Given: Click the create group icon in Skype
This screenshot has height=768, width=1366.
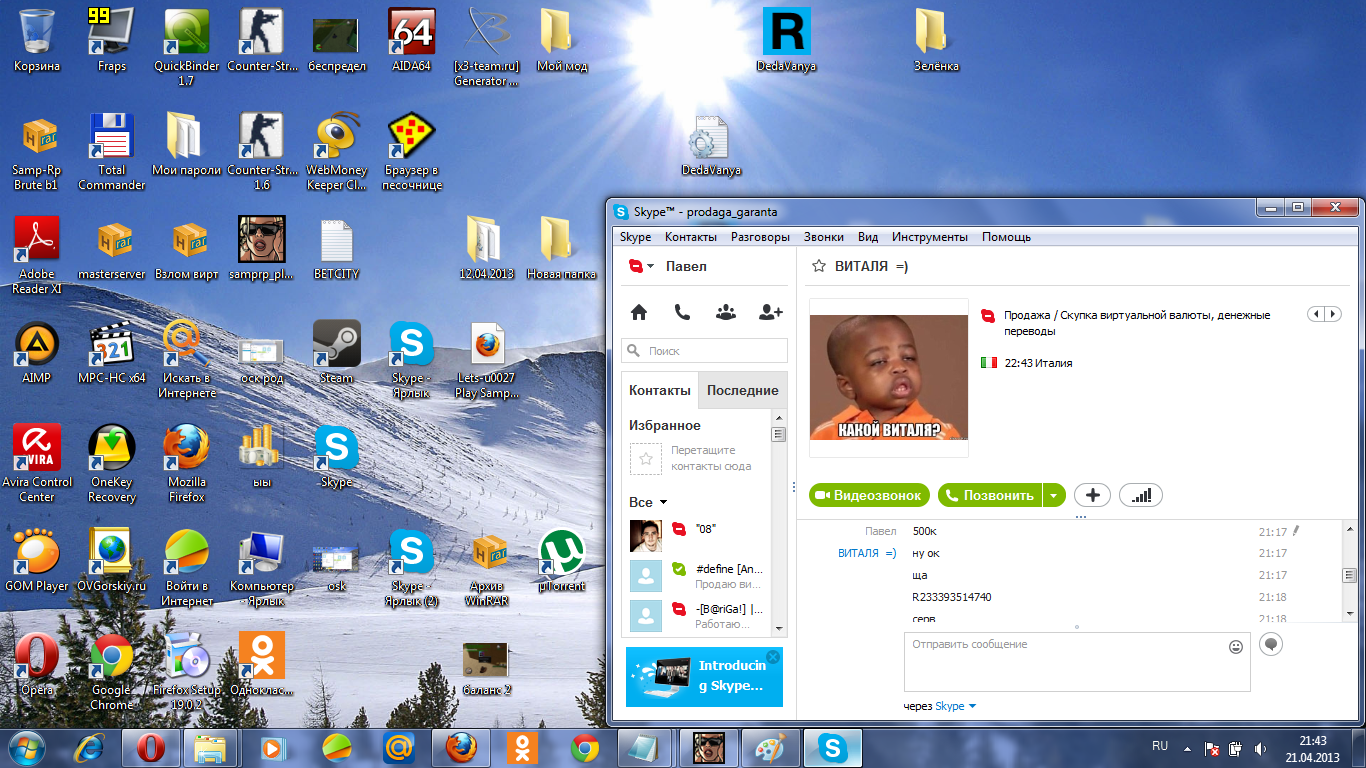Looking at the screenshot, I should pyautogui.click(x=726, y=312).
